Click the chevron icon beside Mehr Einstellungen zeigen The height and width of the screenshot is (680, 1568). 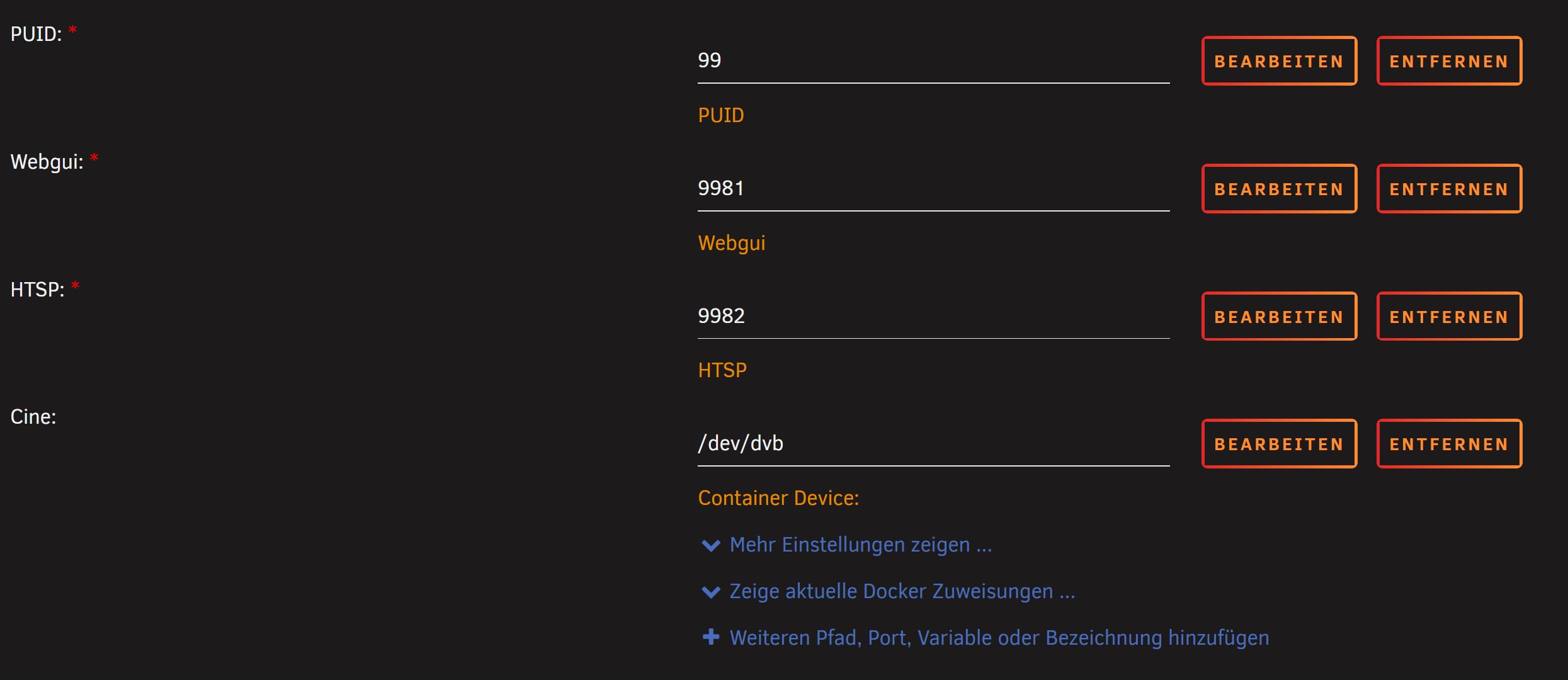710,545
